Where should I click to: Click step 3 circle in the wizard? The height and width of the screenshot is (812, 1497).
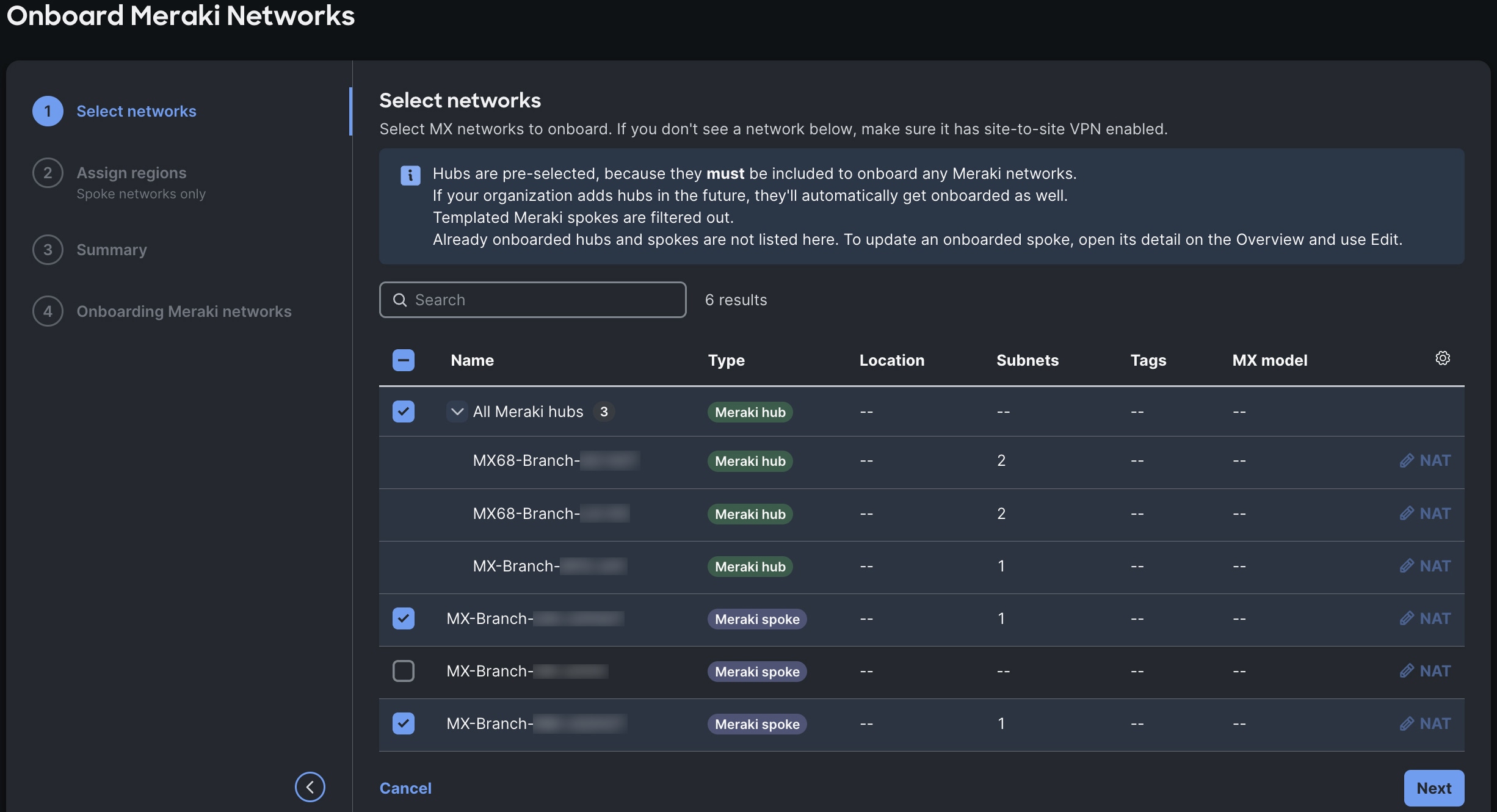point(48,250)
